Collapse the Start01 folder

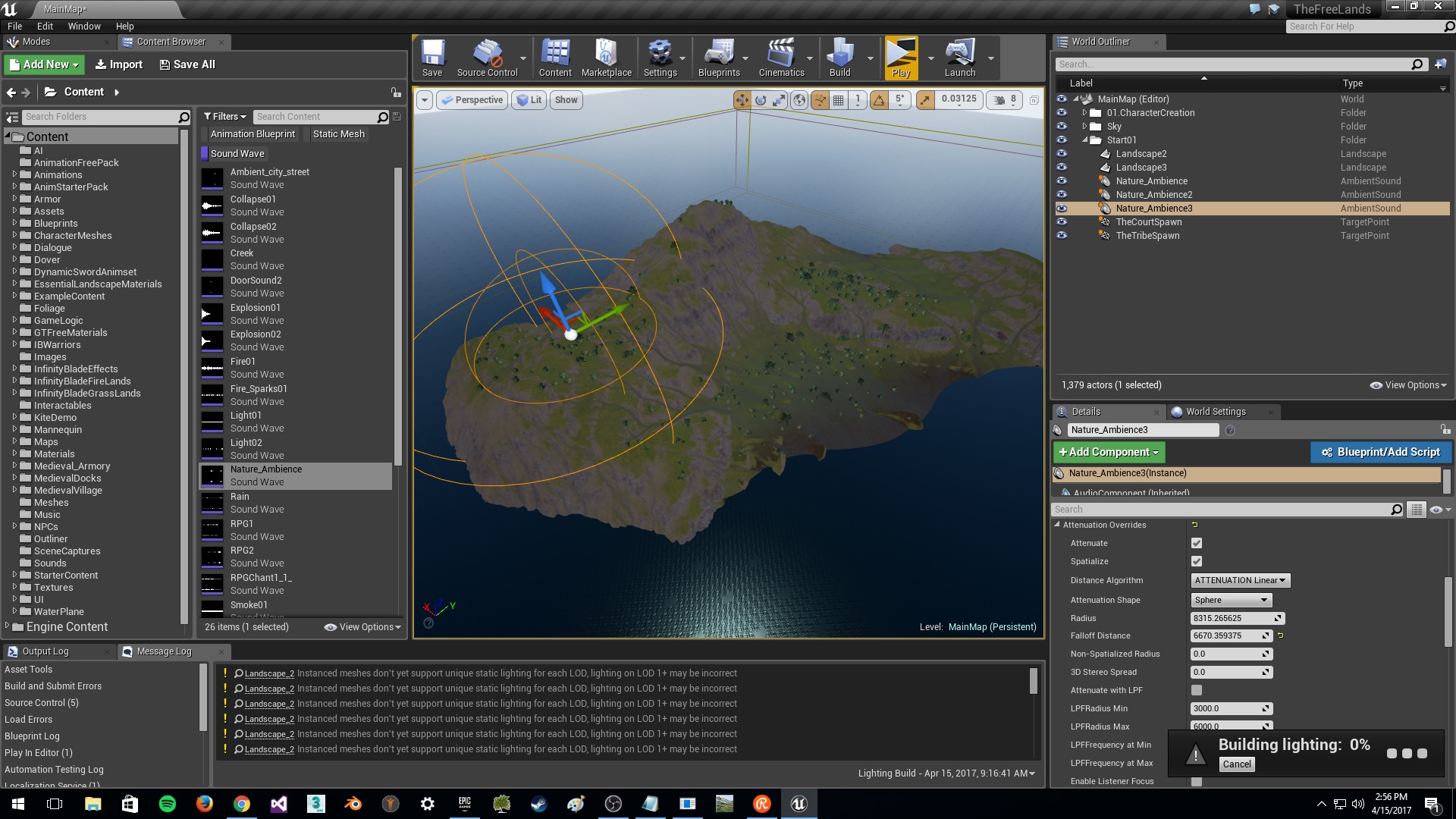(x=1084, y=140)
